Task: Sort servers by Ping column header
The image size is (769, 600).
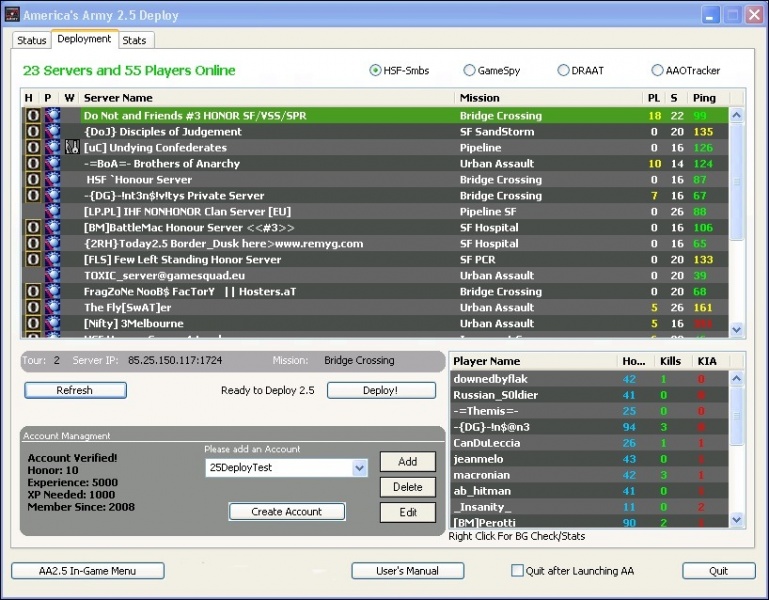Action: click(708, 98)
